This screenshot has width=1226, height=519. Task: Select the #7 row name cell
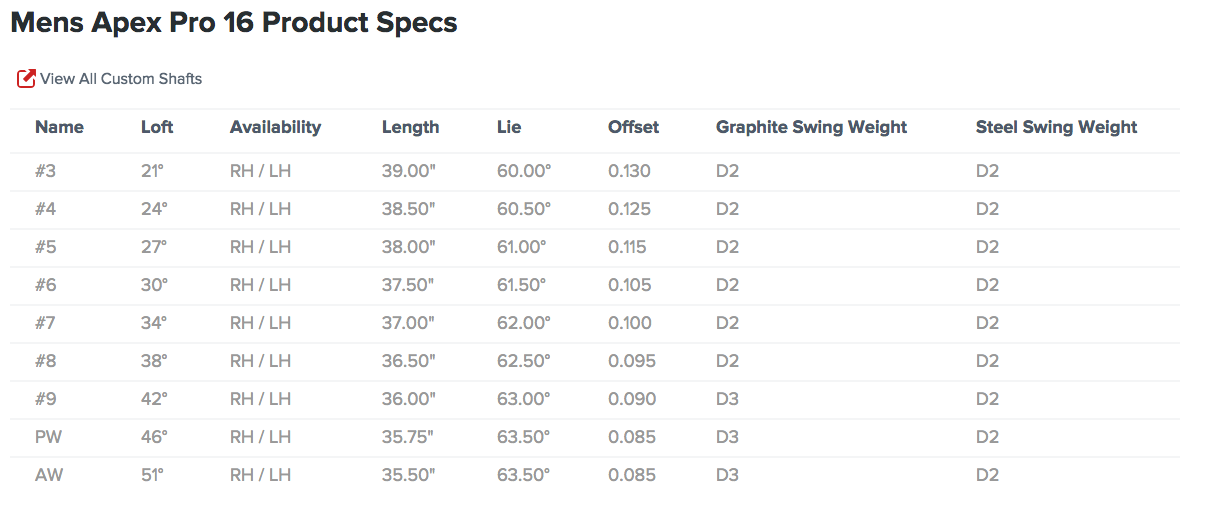pos(45,323)
